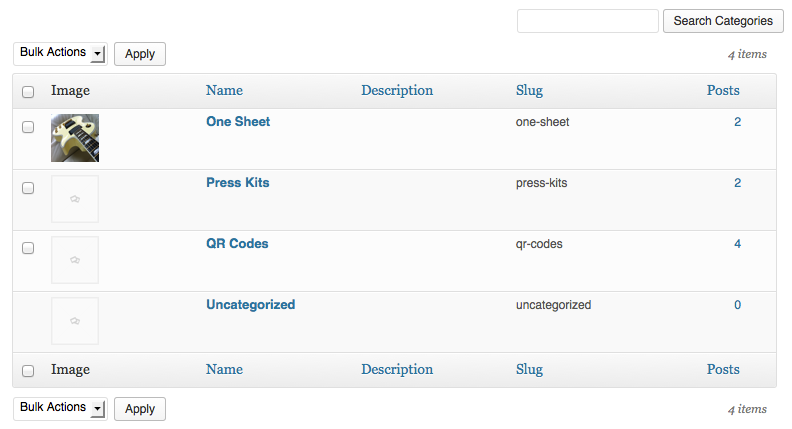Click the Uncategorized placeholder image icon

tap(75, 321)
